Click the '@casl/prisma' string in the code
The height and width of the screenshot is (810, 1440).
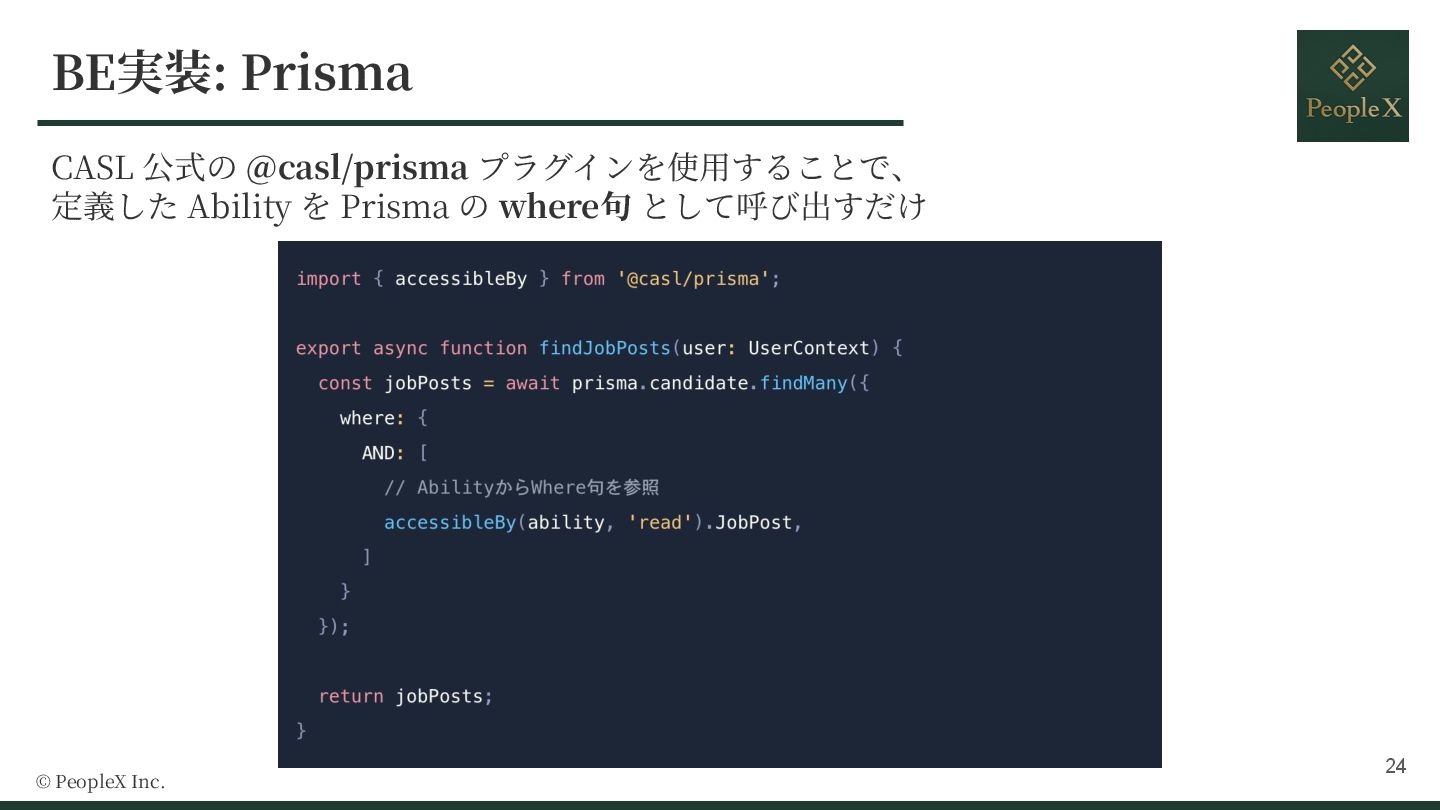(692, 279)
